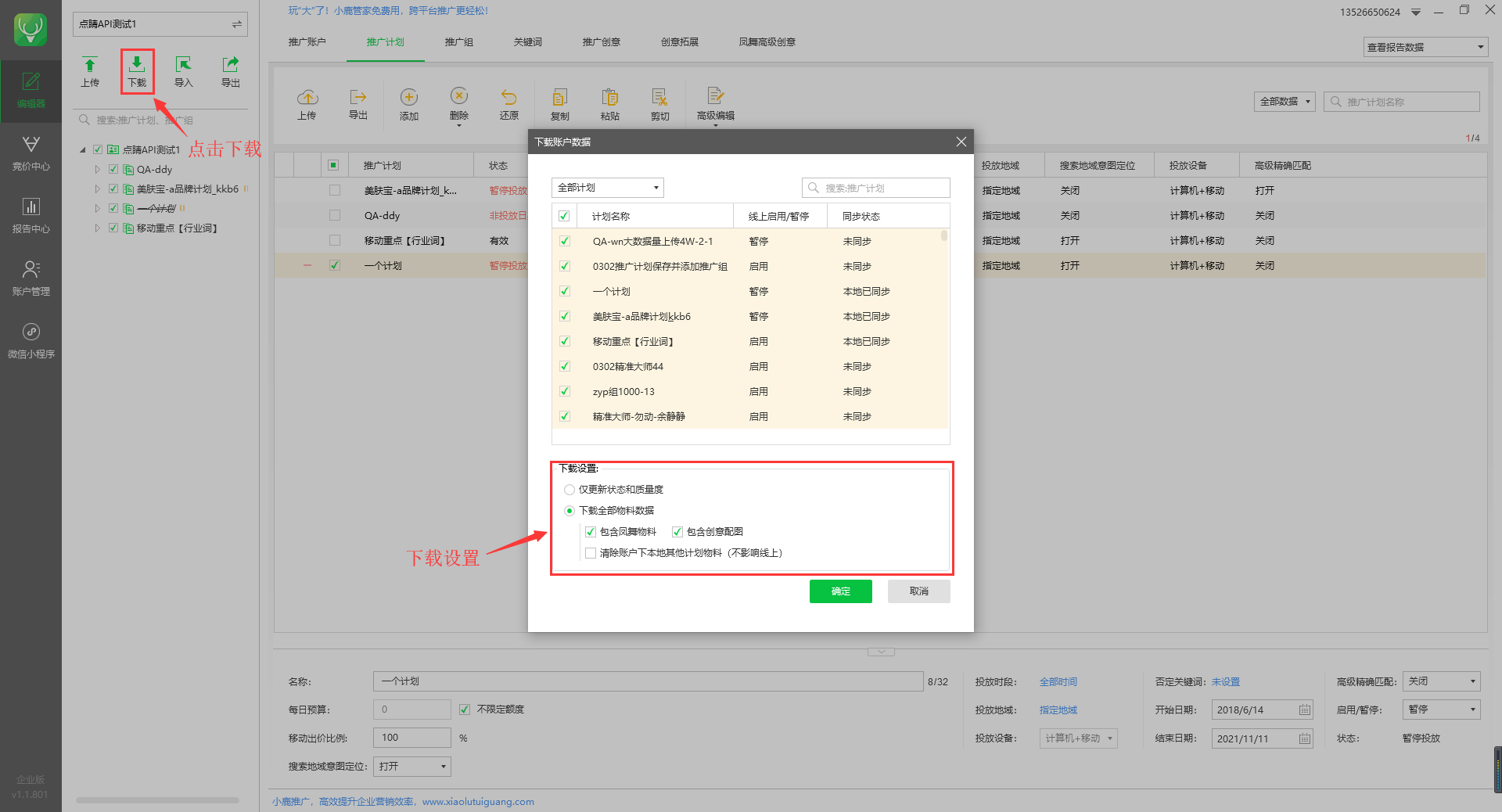Toggle 包含凤舞物料 checkbox
Screen dimensions: 1502x812
click(x=591, y=532)
